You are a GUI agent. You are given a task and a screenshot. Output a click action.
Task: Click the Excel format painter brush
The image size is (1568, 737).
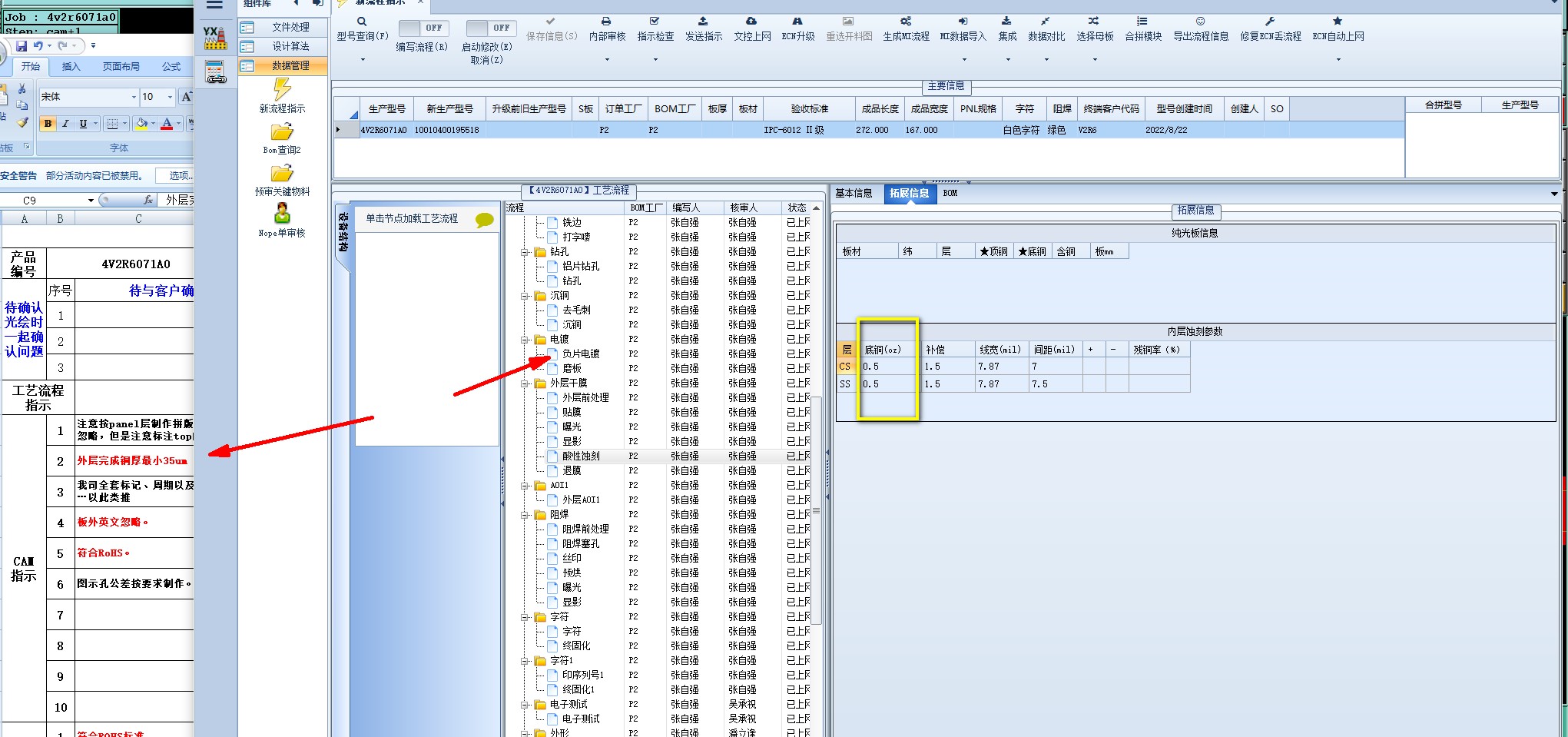coord(22,122)
